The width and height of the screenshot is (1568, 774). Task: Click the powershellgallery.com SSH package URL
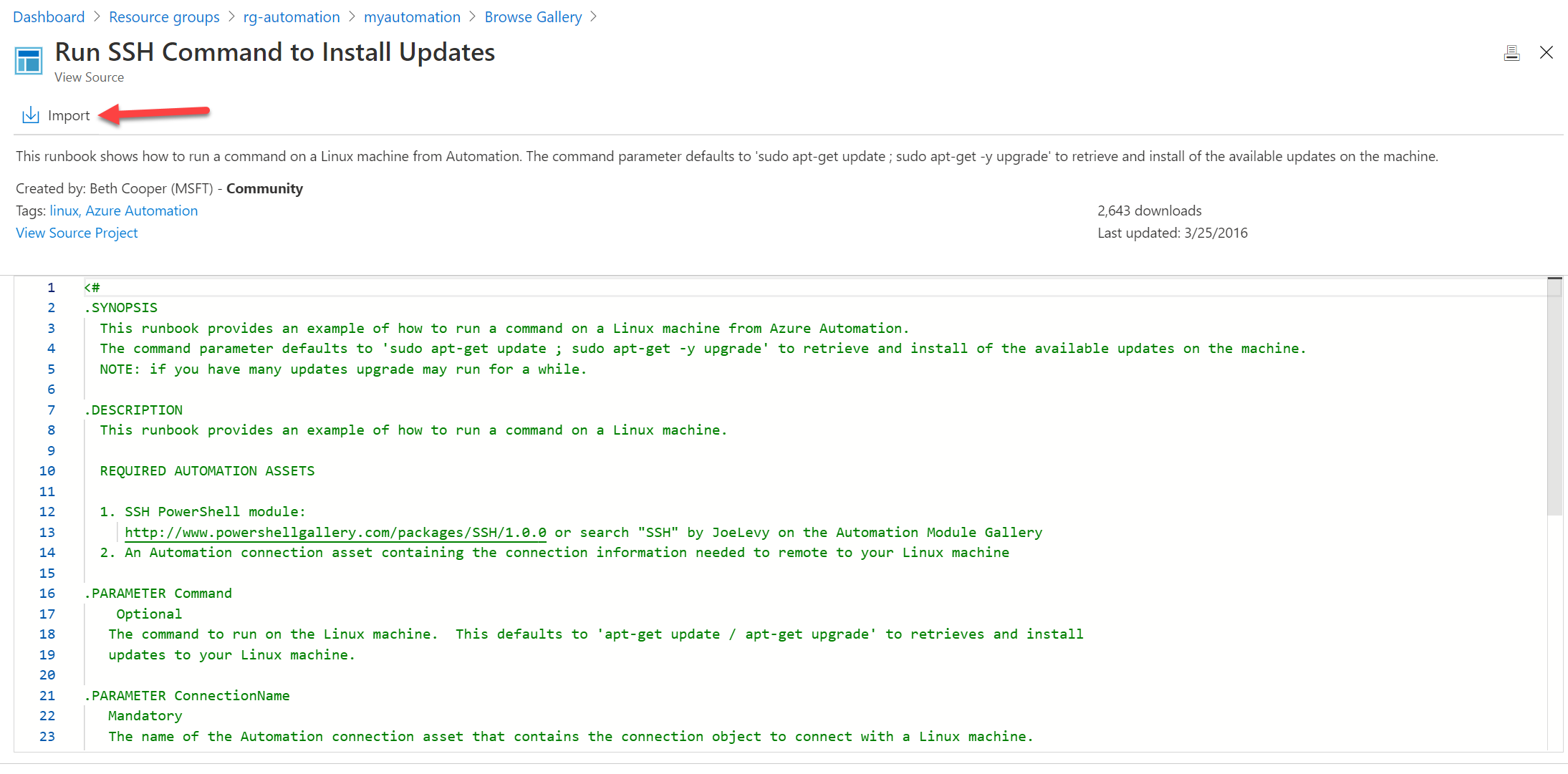pyautogui.click(x=335, y=532)
